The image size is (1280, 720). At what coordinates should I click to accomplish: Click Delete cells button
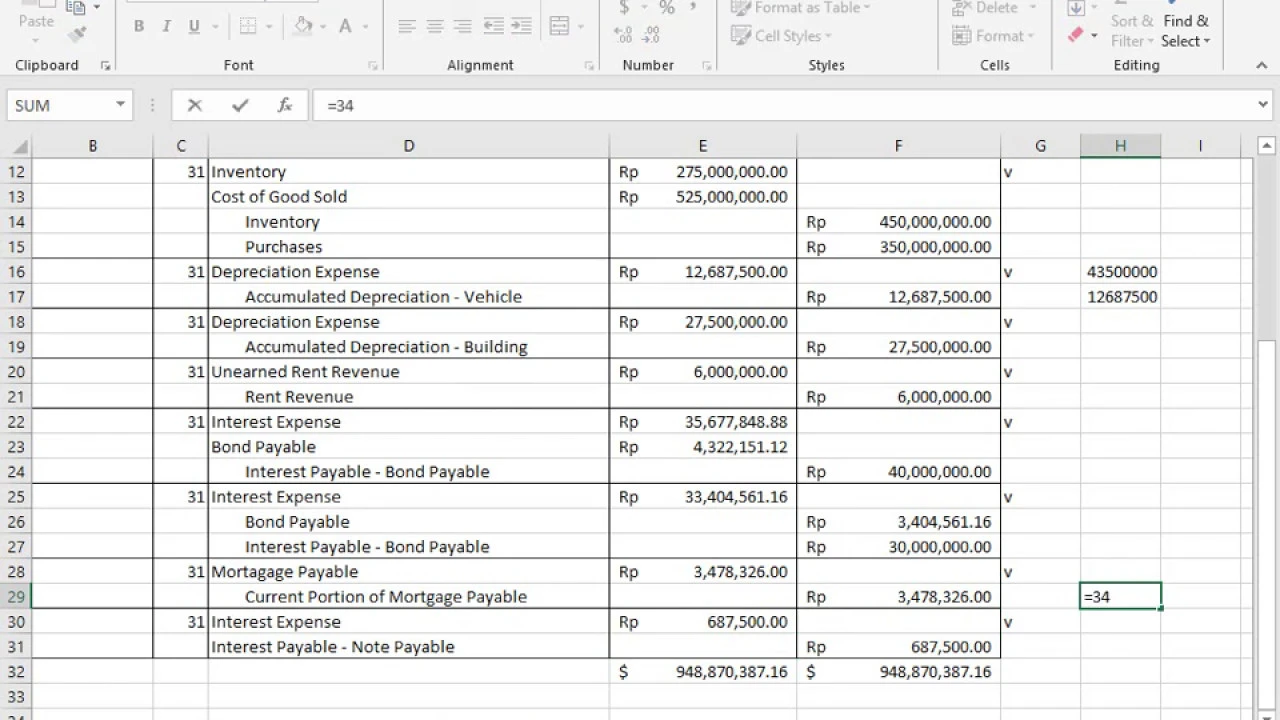(995, 8)
